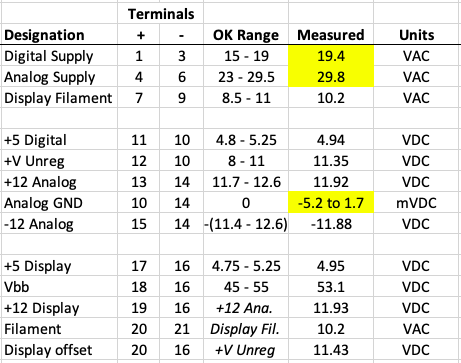
Task: Select the italic Display Fil. cell
Action: point(246,329)
